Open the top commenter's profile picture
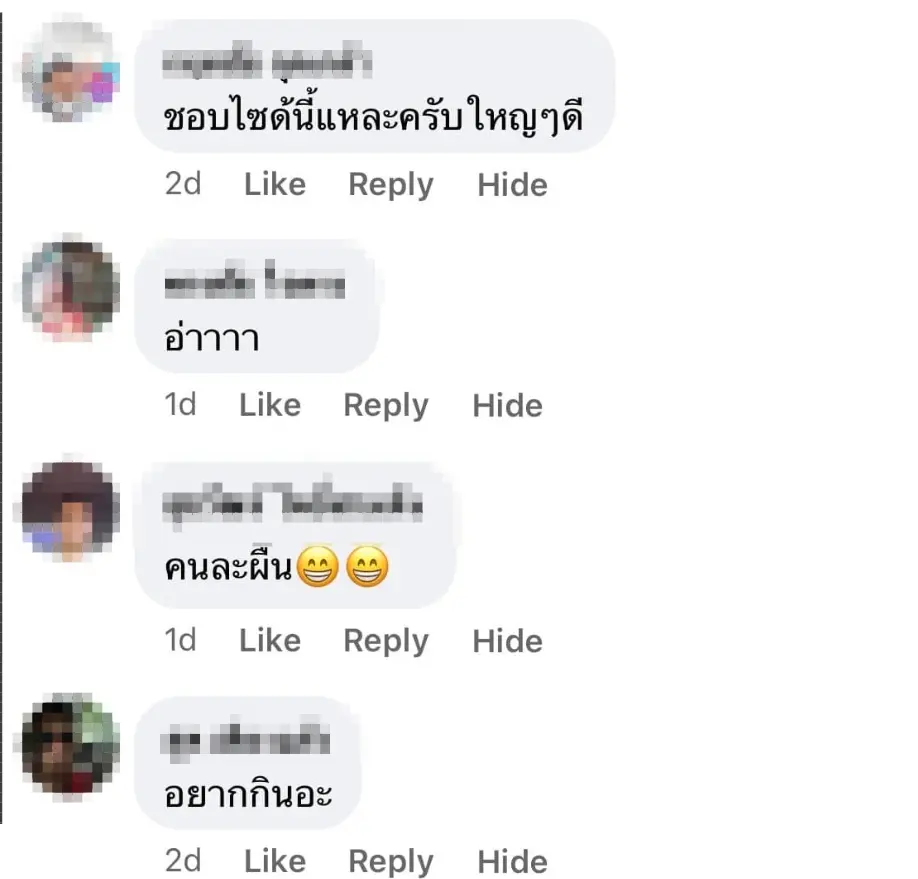 pyautogui.click(x=71, y=71)
